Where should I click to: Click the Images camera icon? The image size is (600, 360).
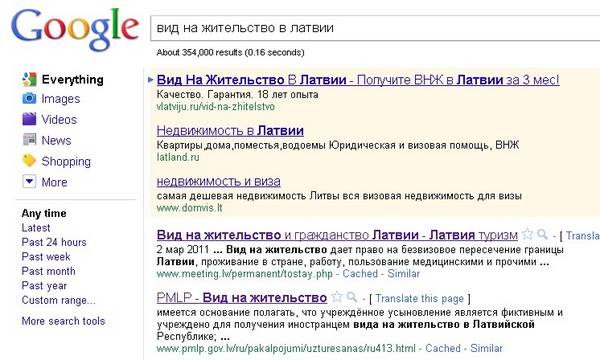29,99
